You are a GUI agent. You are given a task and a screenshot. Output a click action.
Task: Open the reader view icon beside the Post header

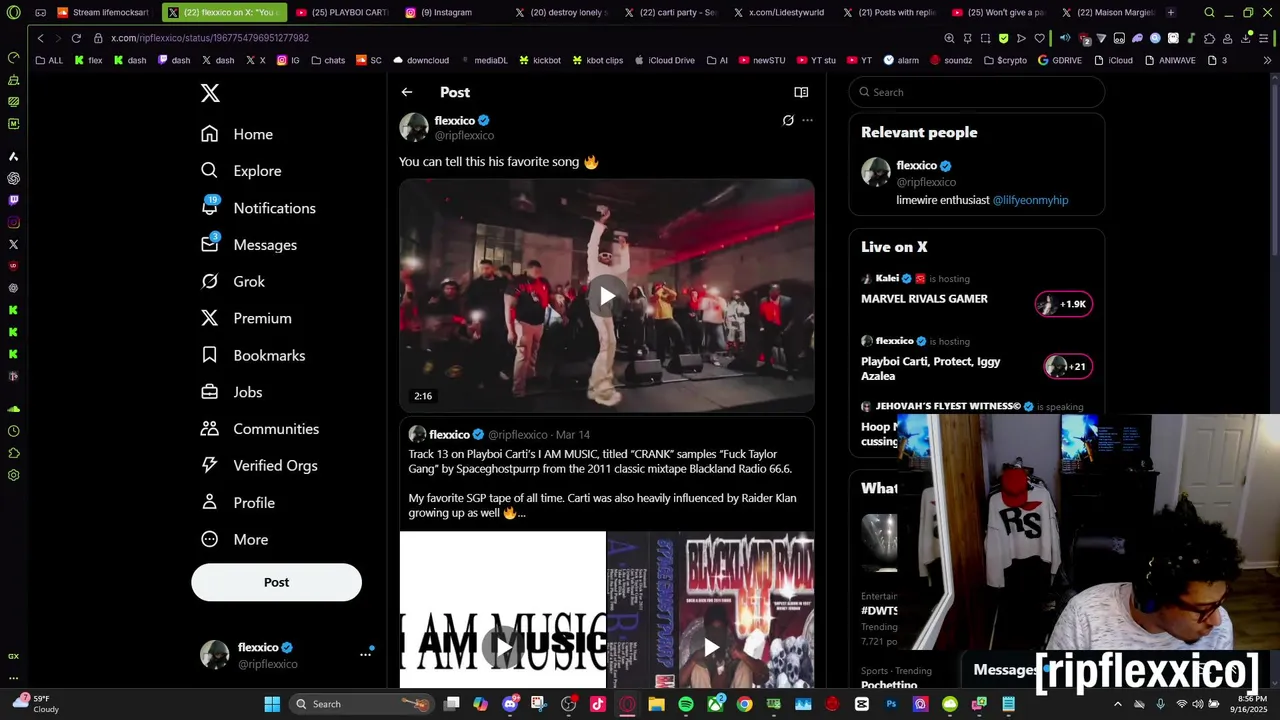click(x=801, y=92)
